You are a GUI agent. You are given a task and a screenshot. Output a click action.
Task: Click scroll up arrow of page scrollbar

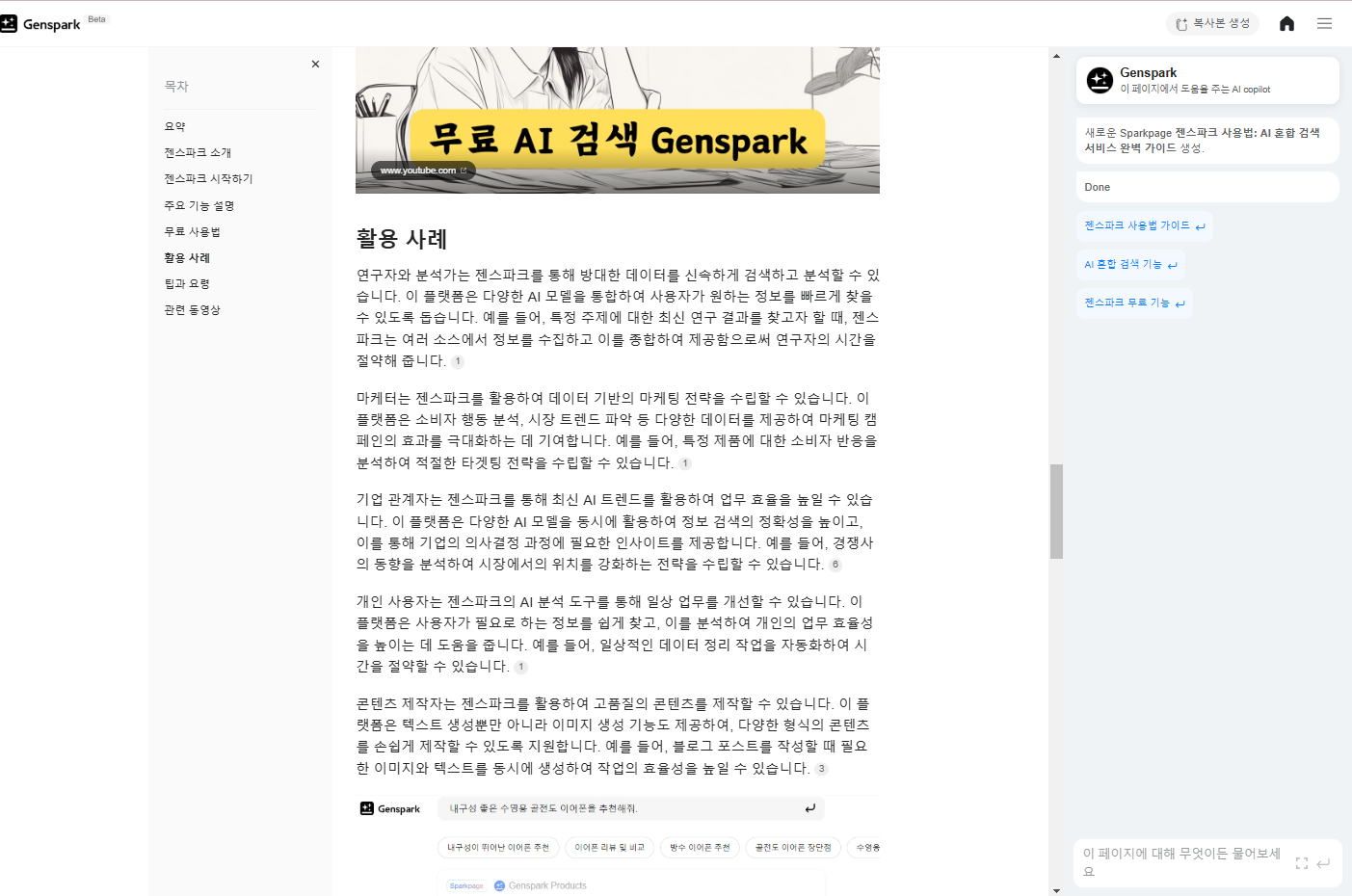1056,56
